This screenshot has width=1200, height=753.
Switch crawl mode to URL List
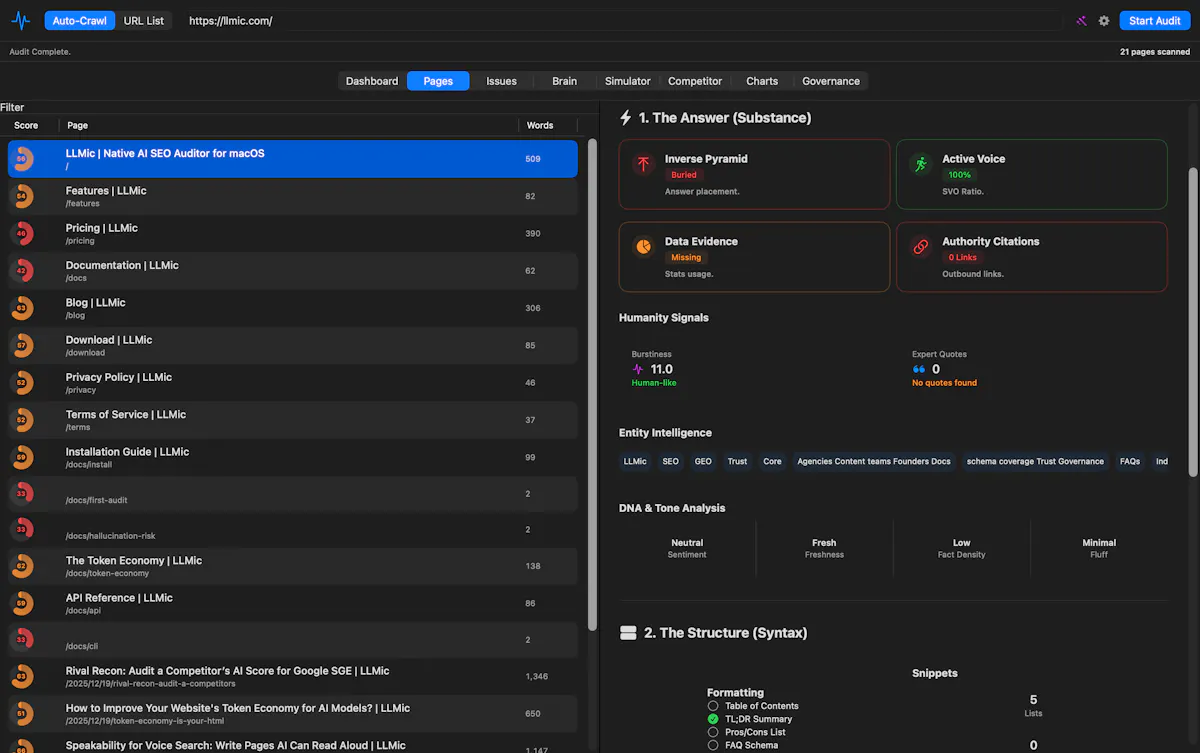pos(144,21)
